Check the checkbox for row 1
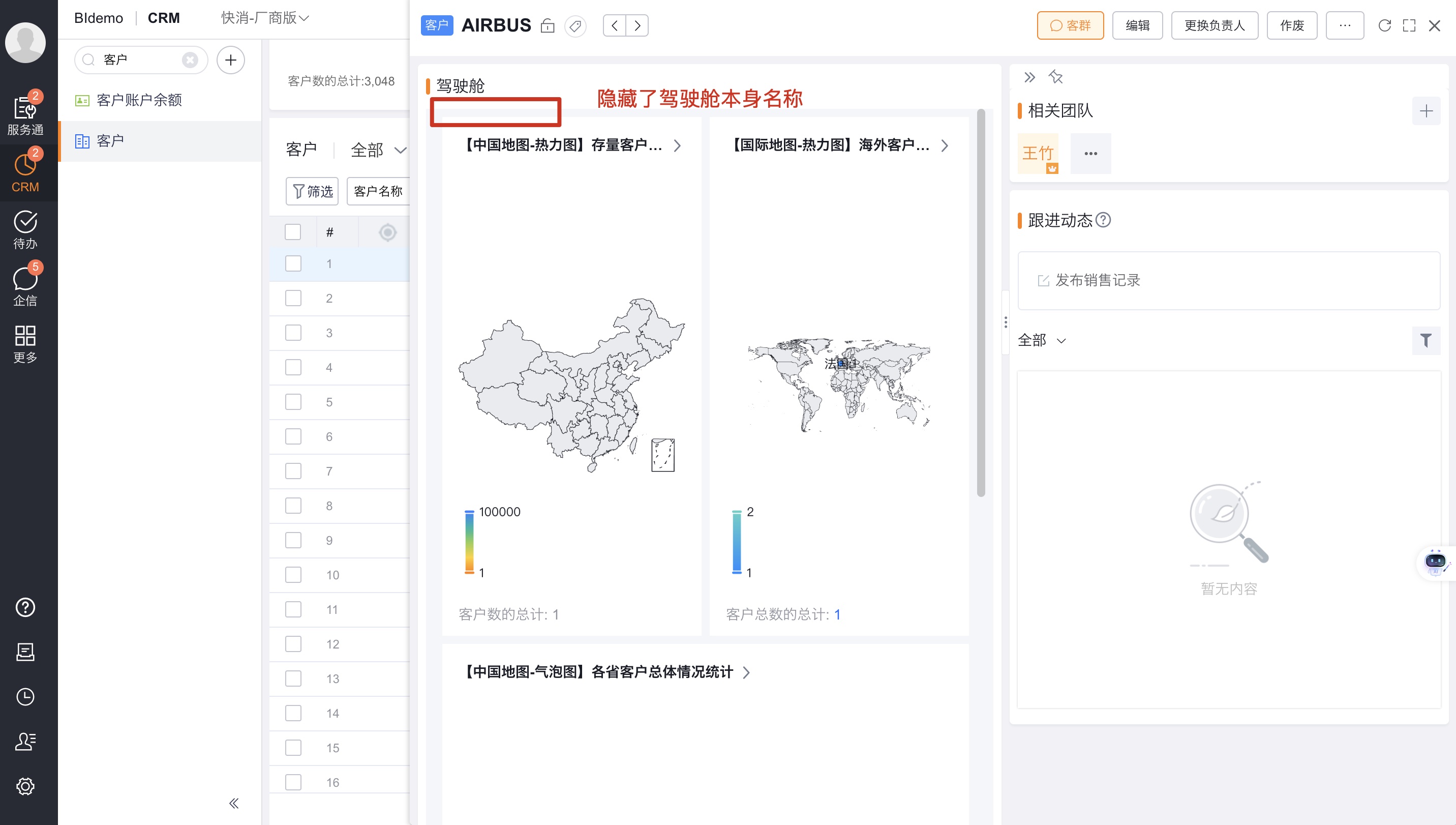Image resolution: width=1456 pixels, height=825 pixels. [x=293, y=264]
